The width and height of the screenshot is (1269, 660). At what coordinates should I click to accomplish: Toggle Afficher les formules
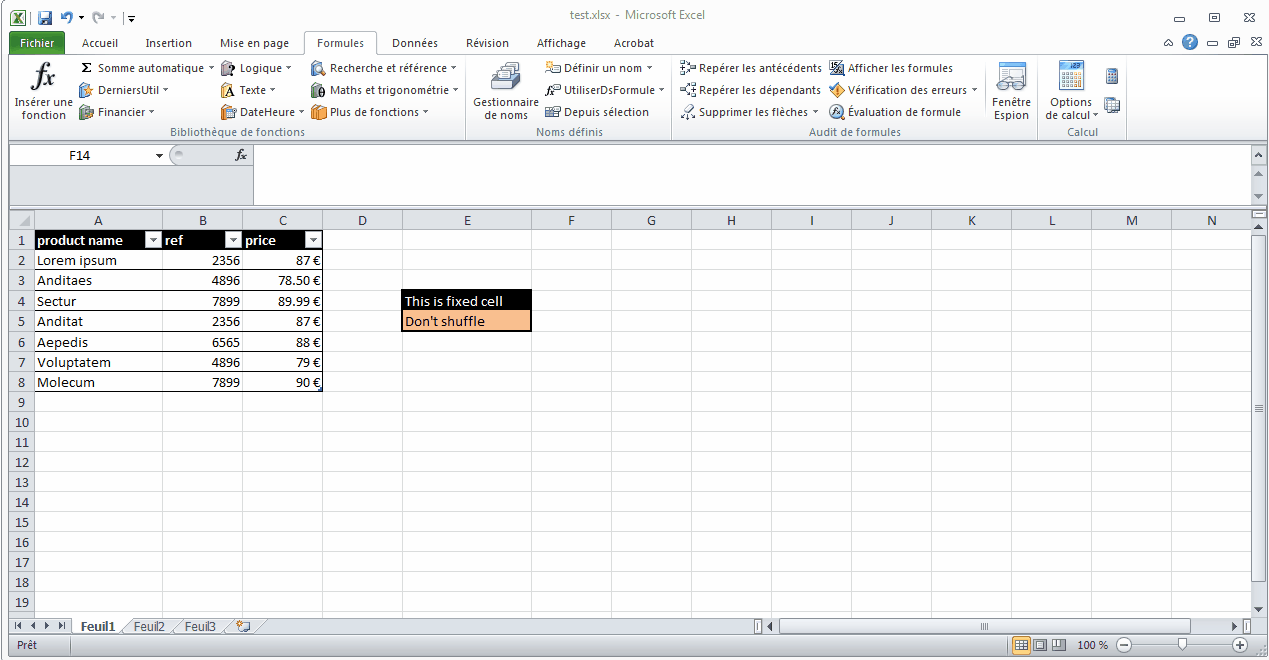(x=891, y=68)
